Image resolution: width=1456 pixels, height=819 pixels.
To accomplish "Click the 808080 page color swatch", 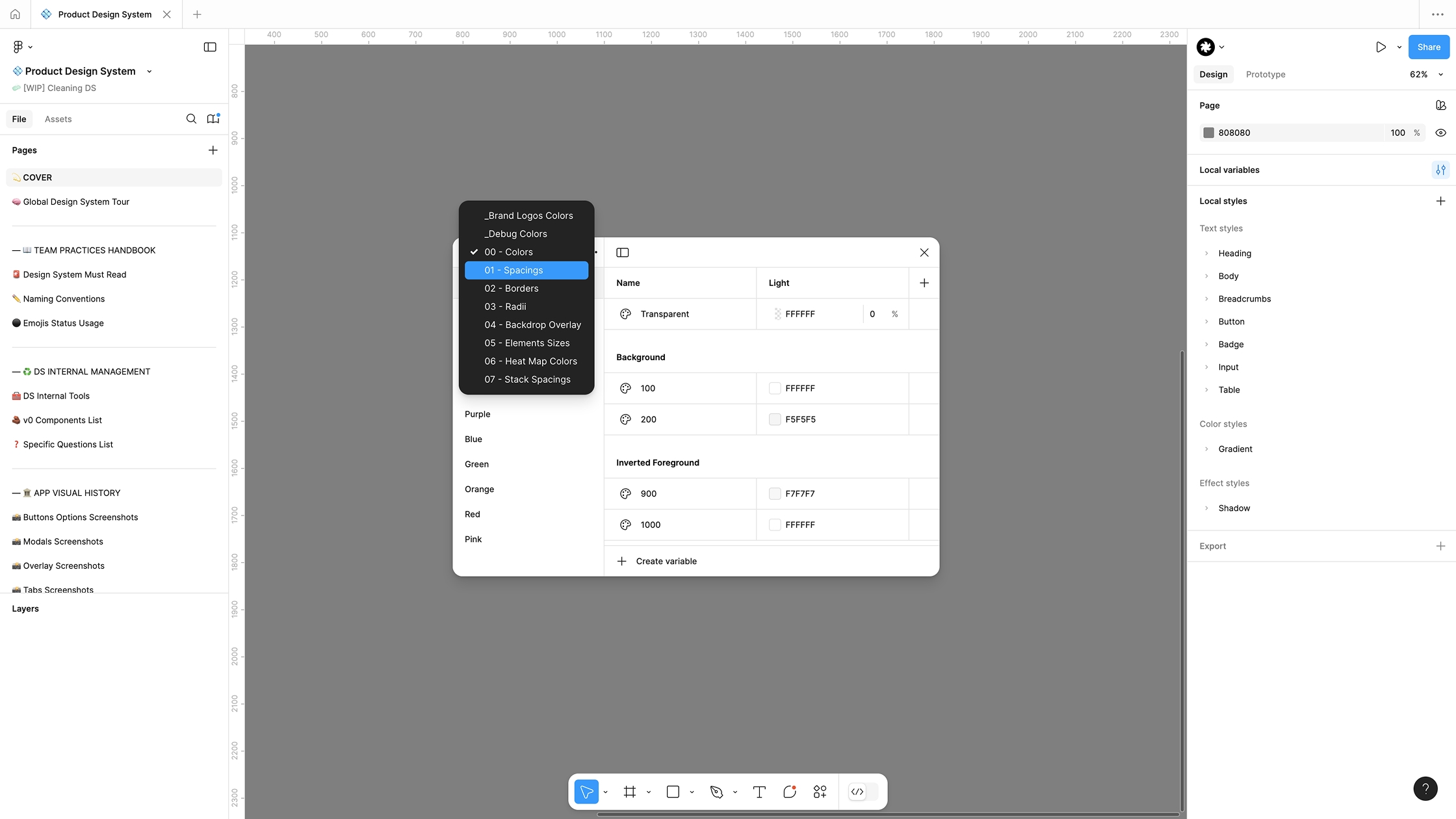I will pos(1210,133).
